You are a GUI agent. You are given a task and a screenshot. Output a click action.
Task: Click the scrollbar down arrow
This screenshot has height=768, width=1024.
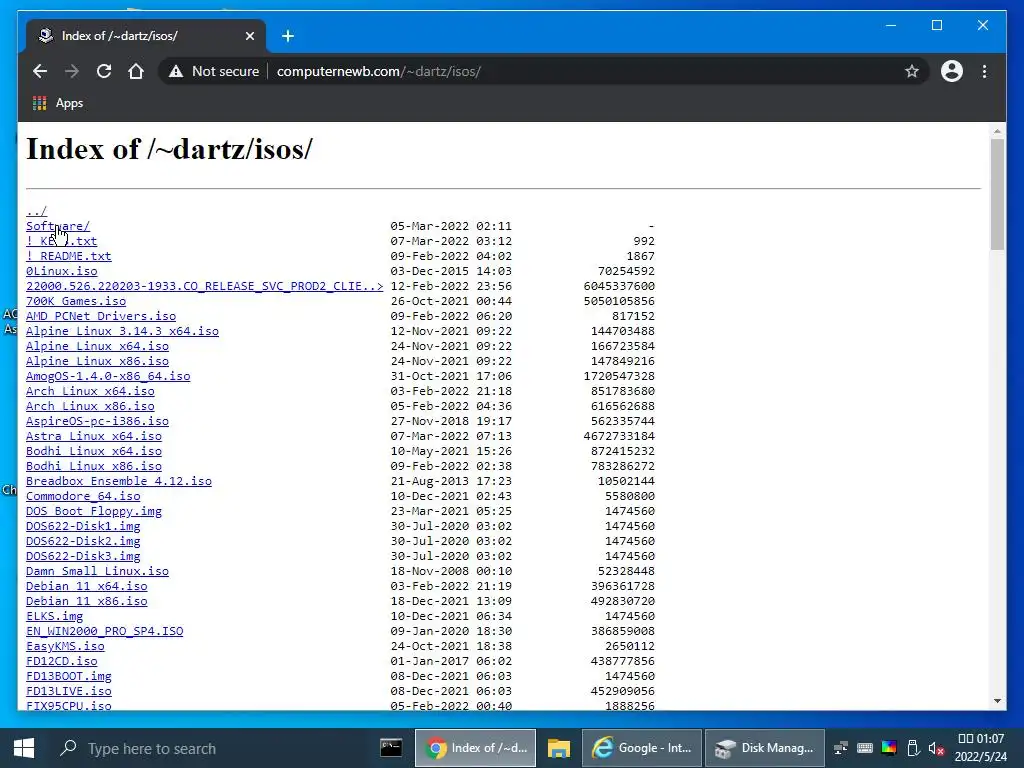coord(997,701)
